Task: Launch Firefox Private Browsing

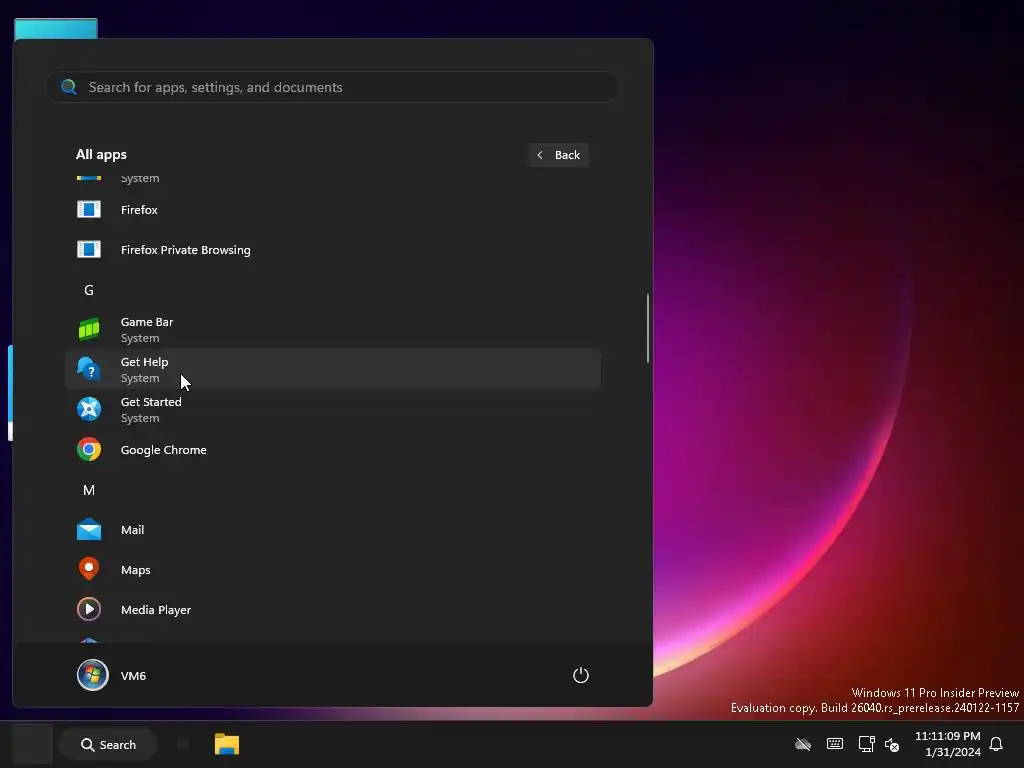Action: tap(332, 249)
